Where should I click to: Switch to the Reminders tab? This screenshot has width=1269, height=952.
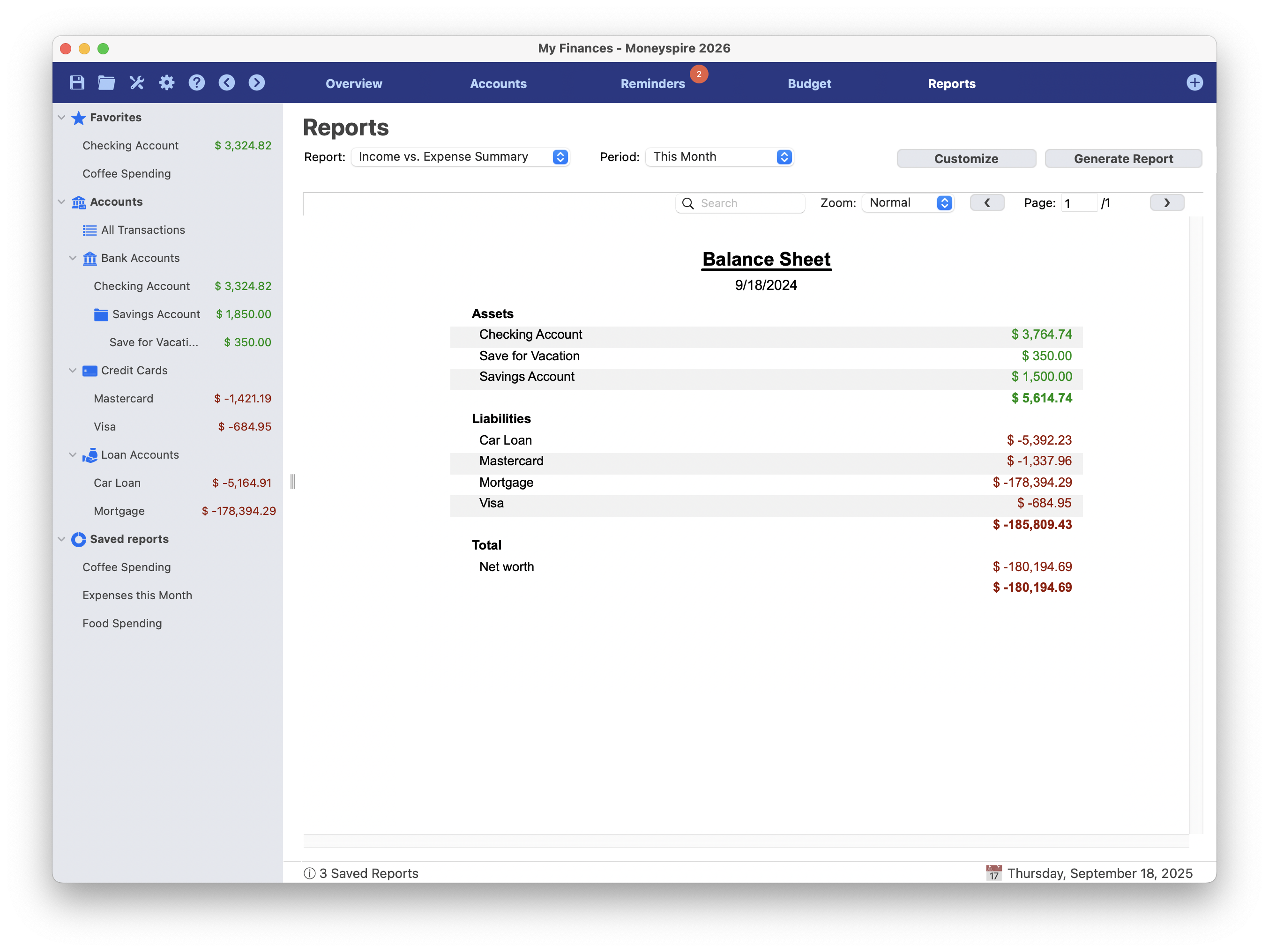[x=652, y=84]
